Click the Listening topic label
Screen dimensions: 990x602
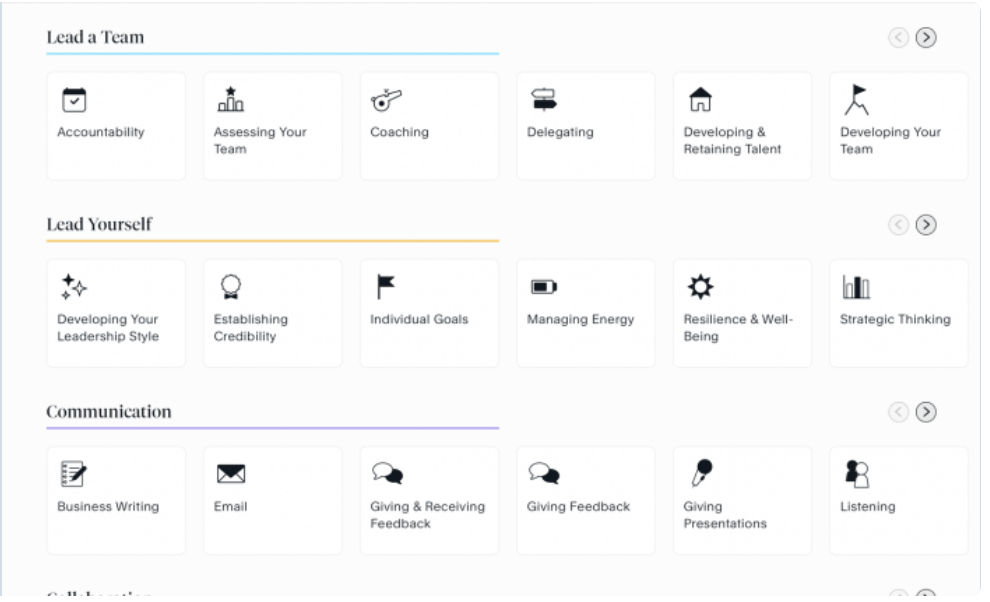(867, 507)
